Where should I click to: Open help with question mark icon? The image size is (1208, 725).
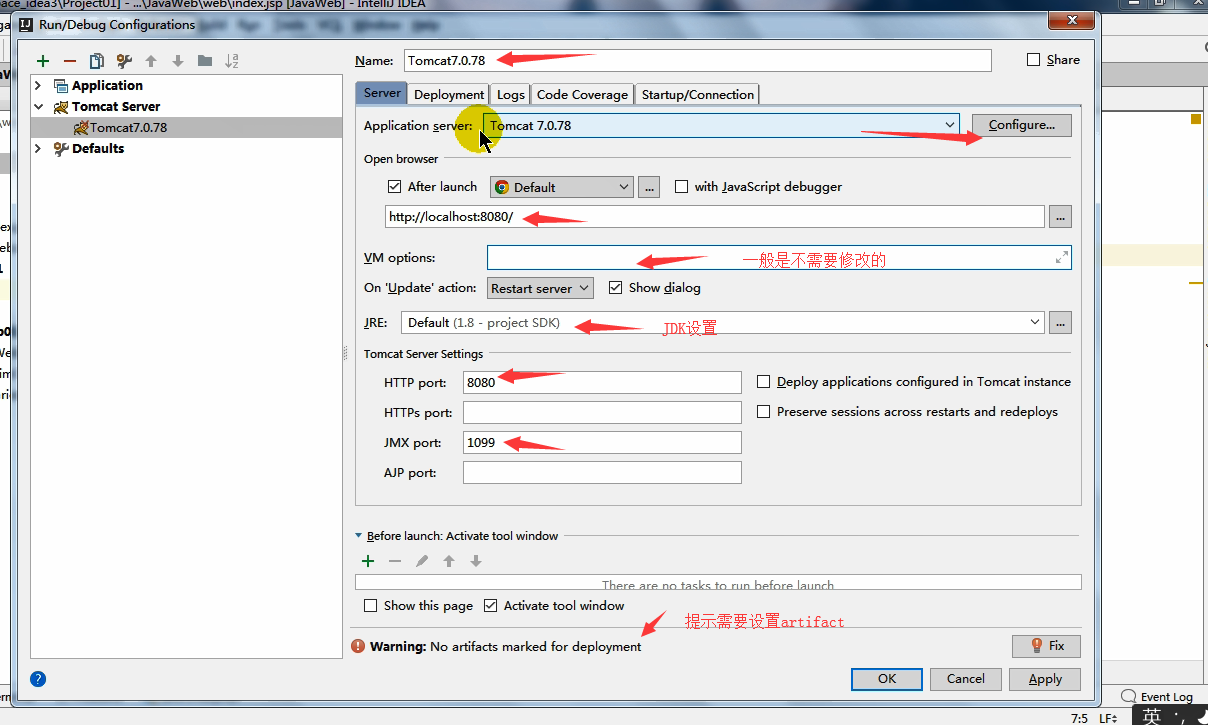(38, 679)
